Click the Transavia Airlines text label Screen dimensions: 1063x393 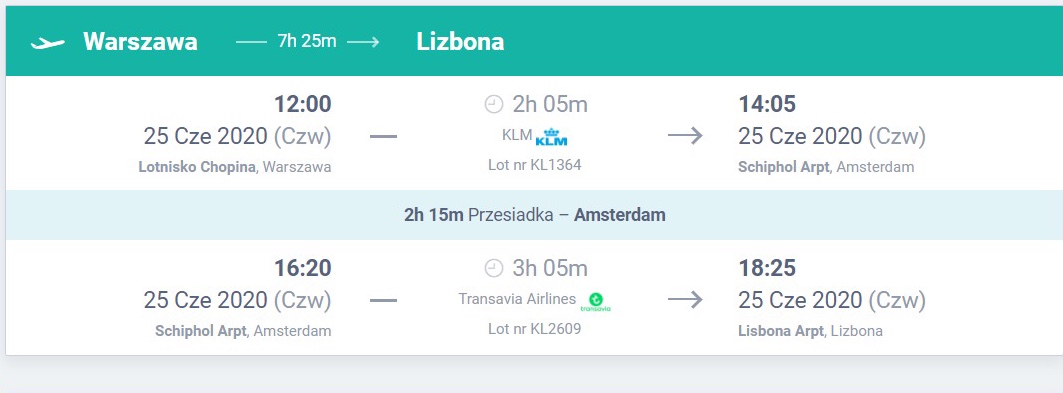(517, 299)
